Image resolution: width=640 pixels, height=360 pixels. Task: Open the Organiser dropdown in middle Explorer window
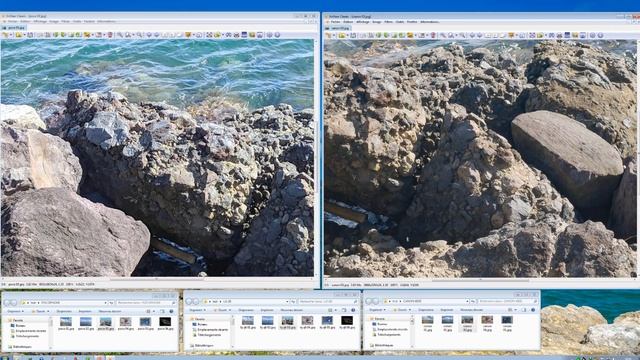pos(197,310)
